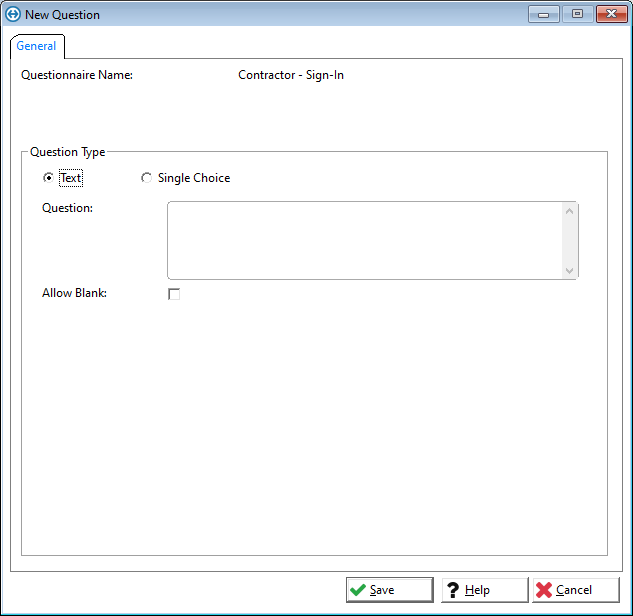Image resolution: width=633 pixels, height=616 pixels.
Task: Click the question mark icon on Help
Action: (452, 590)
